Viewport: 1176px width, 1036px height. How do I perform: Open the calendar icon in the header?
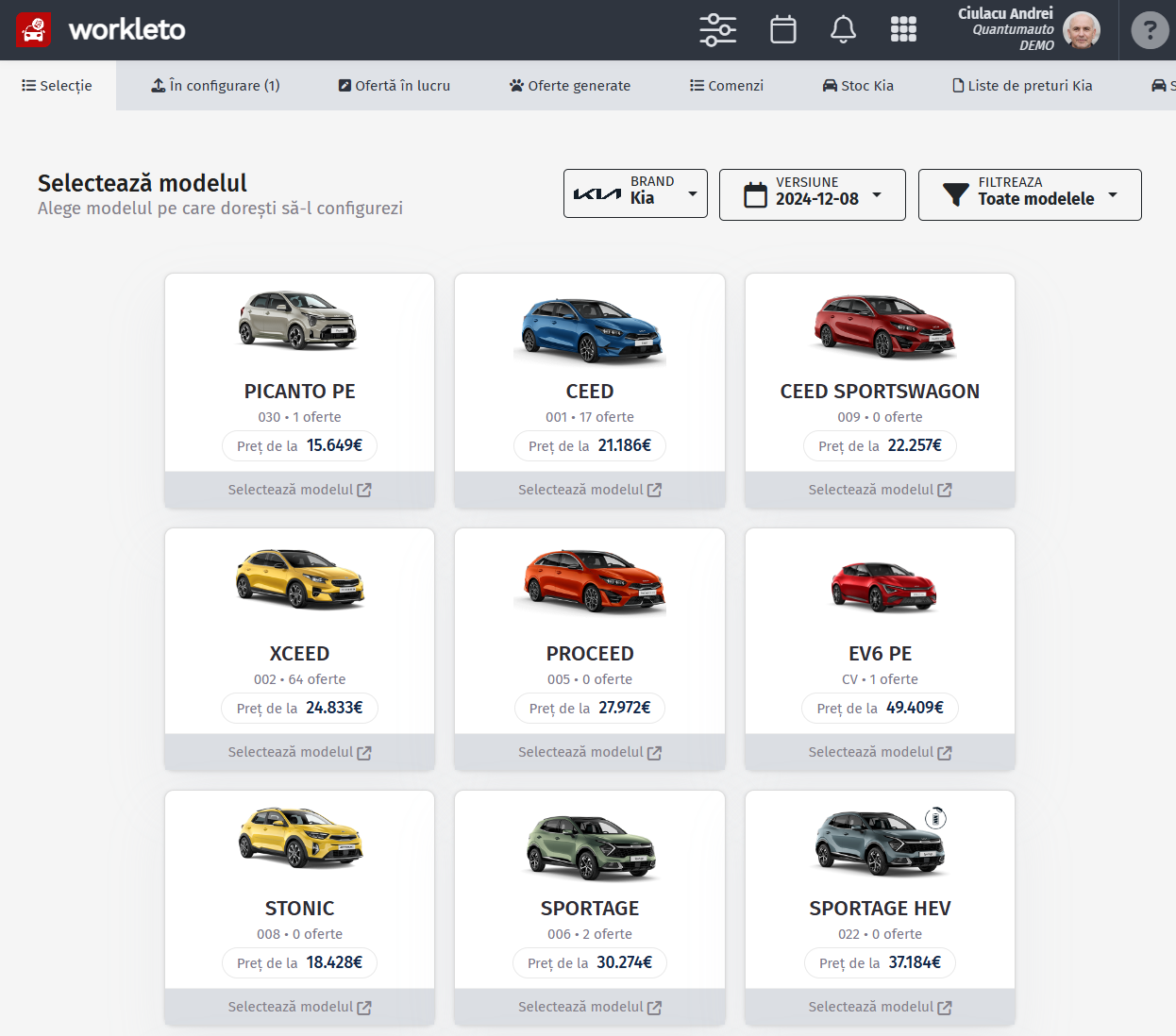(x=783, y=30)
